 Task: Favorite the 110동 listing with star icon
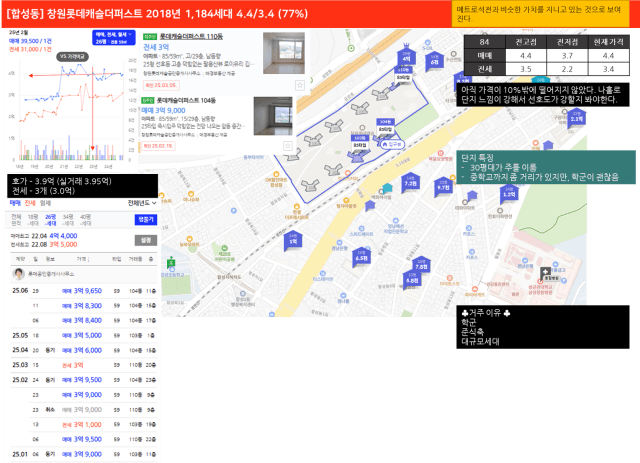pos(300,85)
